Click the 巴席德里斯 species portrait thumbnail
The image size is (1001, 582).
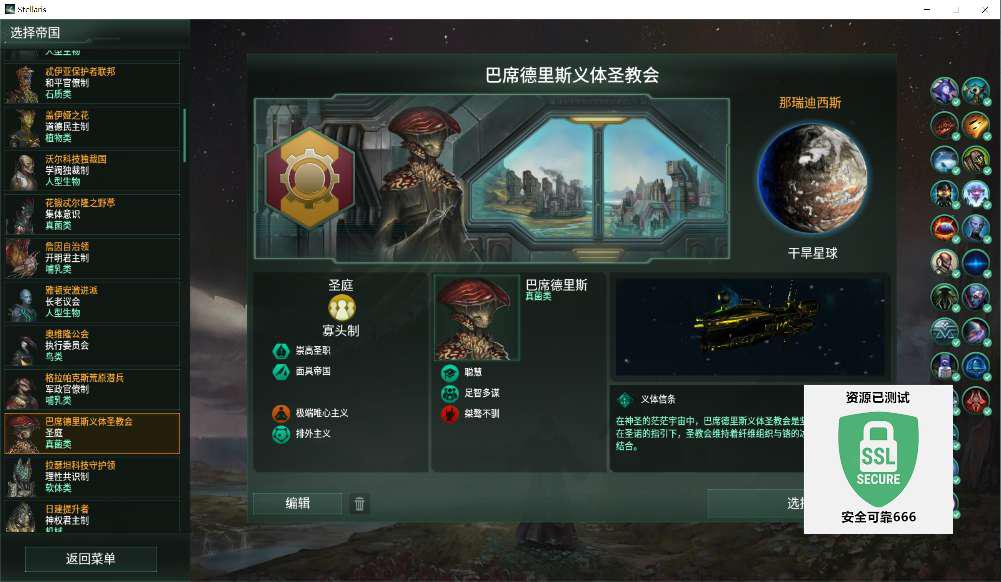(477, 318)
